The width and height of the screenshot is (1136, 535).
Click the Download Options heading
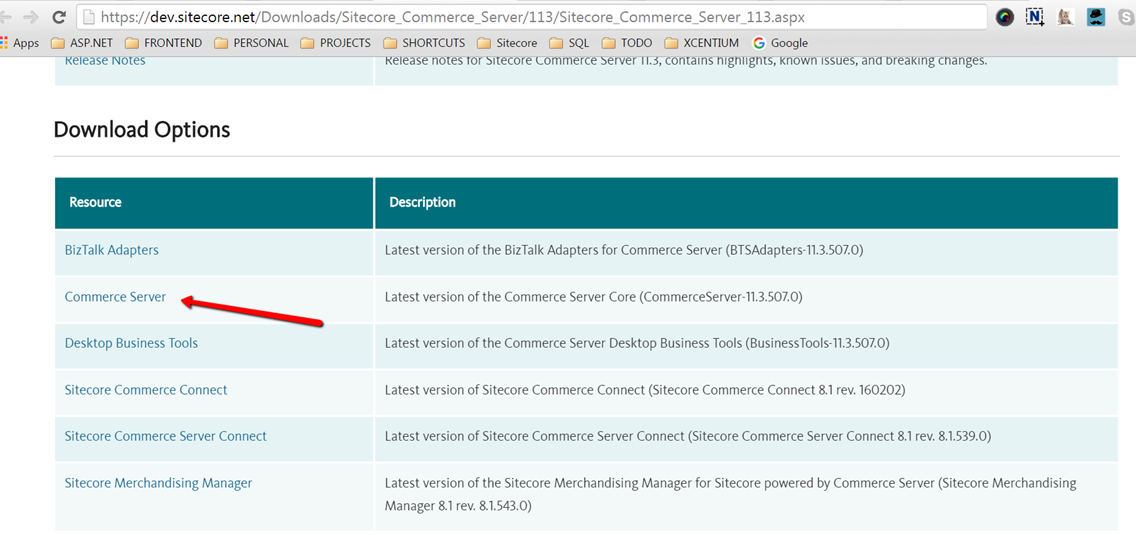(x=142, y=130)
